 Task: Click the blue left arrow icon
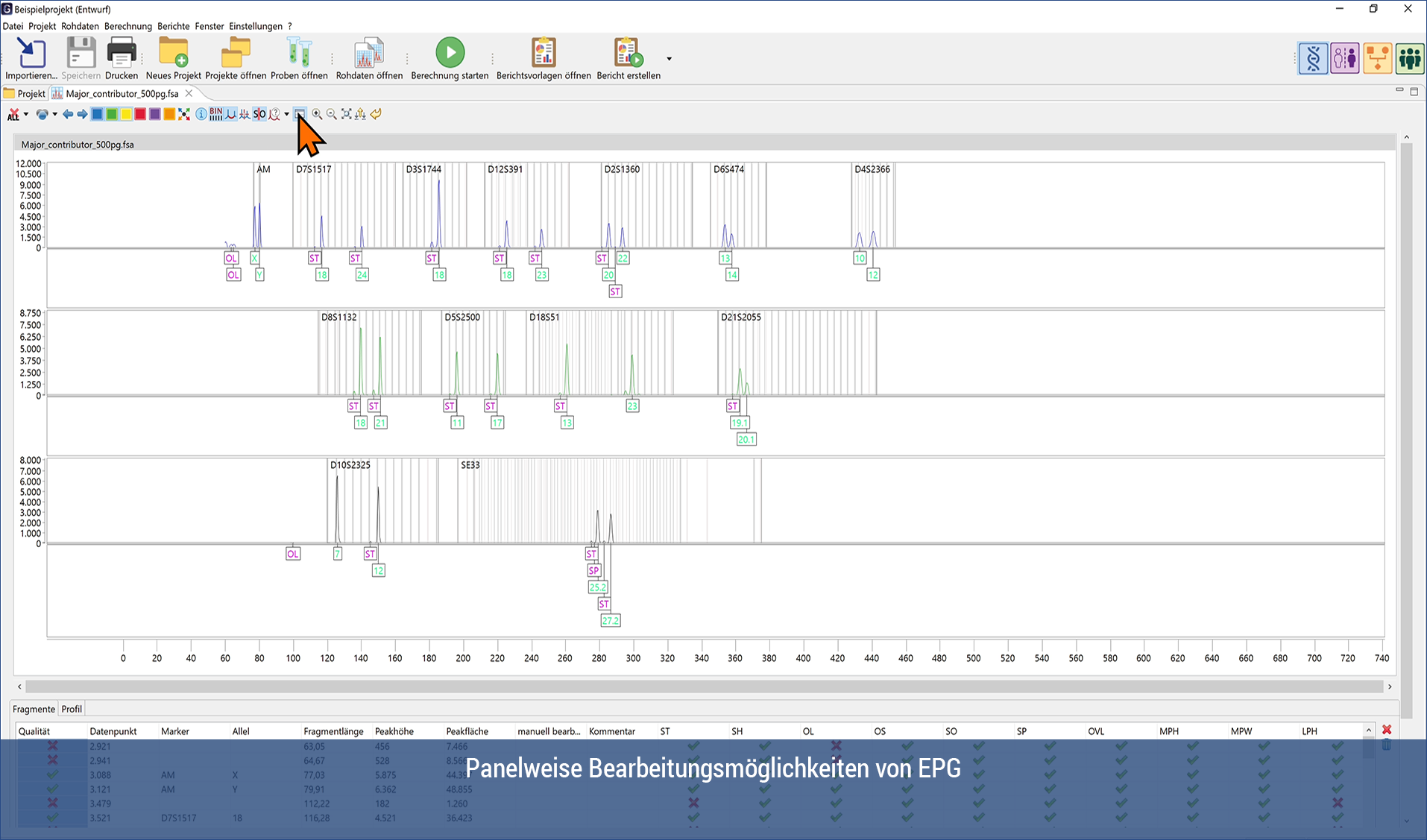pos(68,114)
